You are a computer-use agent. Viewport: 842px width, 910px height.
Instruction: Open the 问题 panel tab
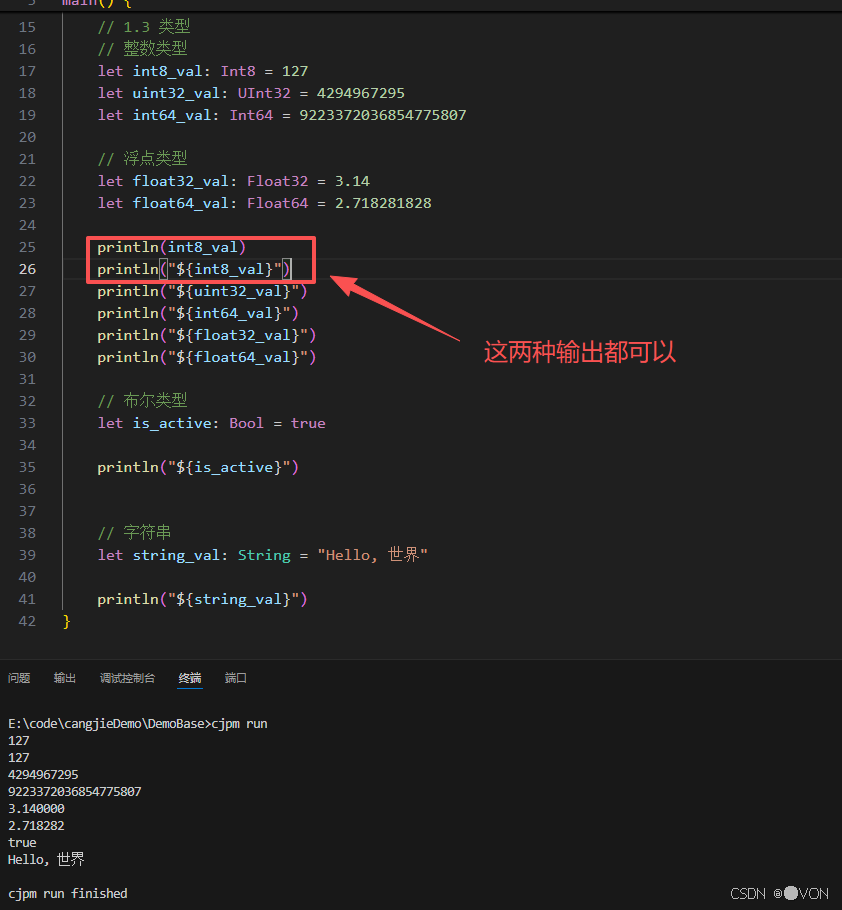tap(19, 678)
